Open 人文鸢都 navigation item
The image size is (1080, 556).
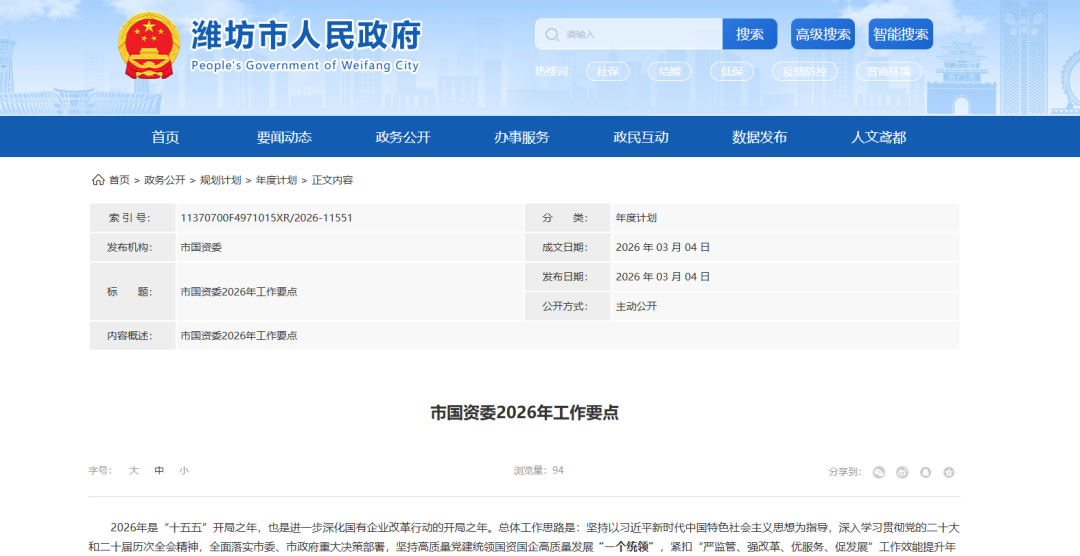pos(878,137)
